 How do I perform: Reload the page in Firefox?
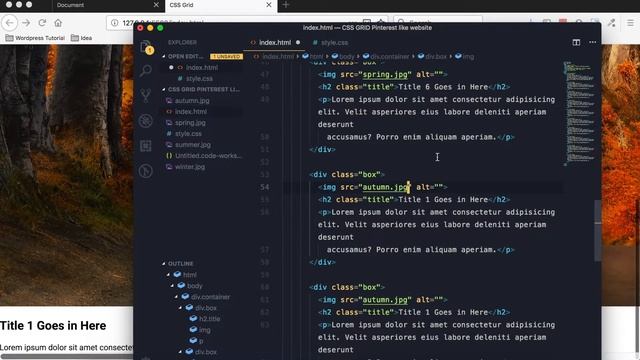pyautogui.click(x=42, y=23)
